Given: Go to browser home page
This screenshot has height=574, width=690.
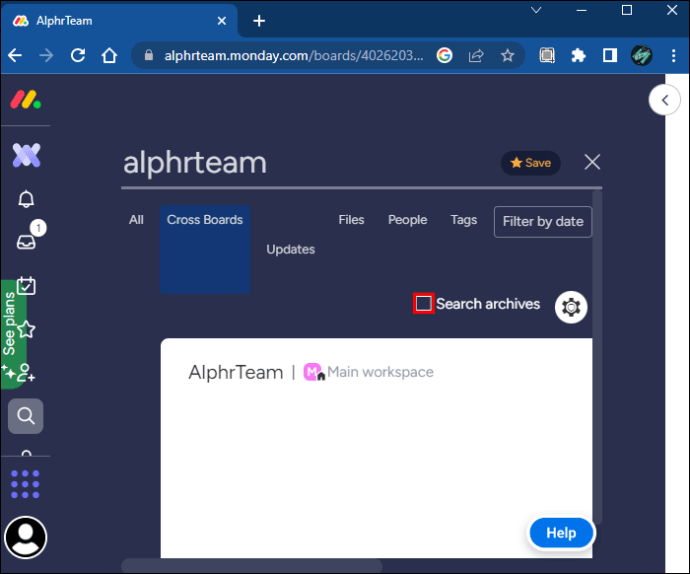Looking at the screenshot, I should [109, 55].
